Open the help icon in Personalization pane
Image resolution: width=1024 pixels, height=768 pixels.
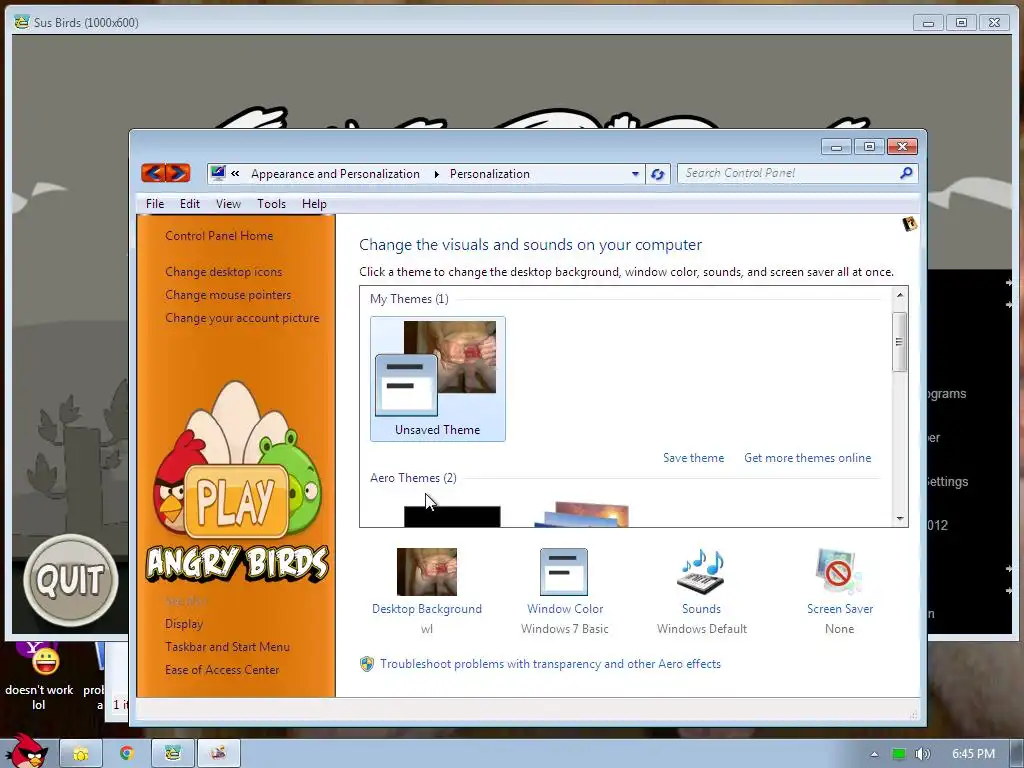tap(910, 225)
